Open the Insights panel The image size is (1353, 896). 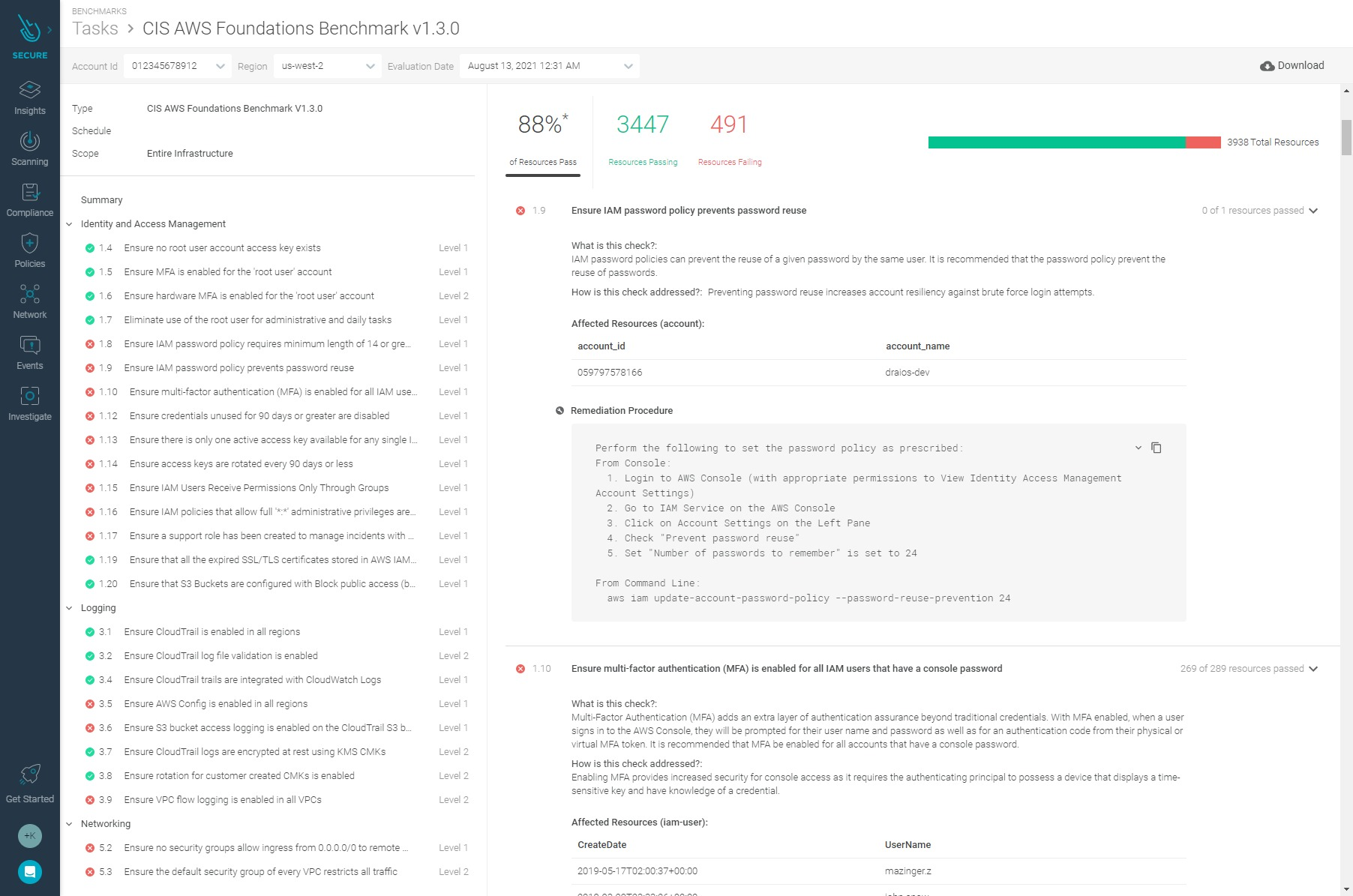pyautogui.click(x=29, y=98)
